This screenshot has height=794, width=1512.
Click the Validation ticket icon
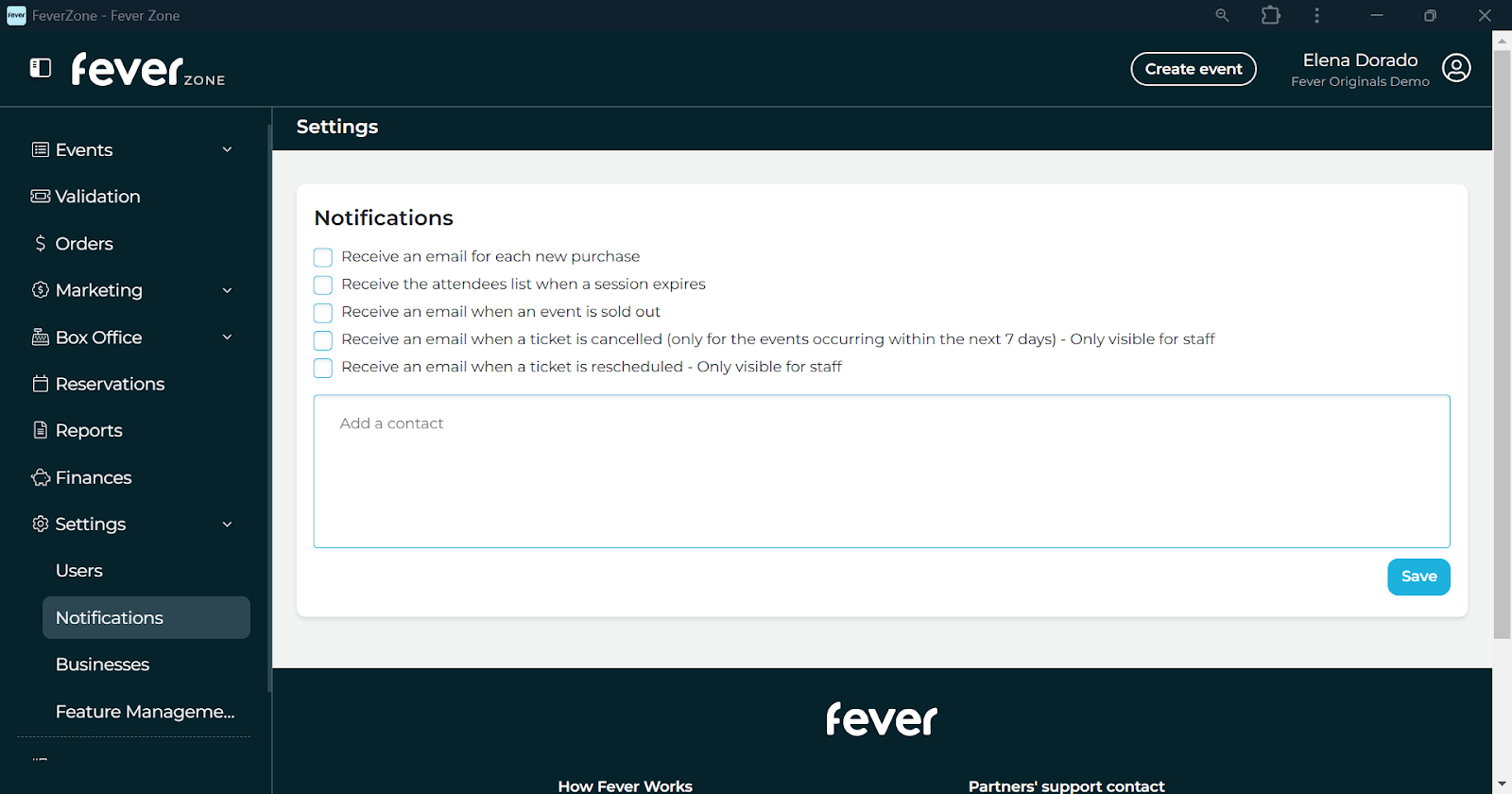(x=41, y=197)
